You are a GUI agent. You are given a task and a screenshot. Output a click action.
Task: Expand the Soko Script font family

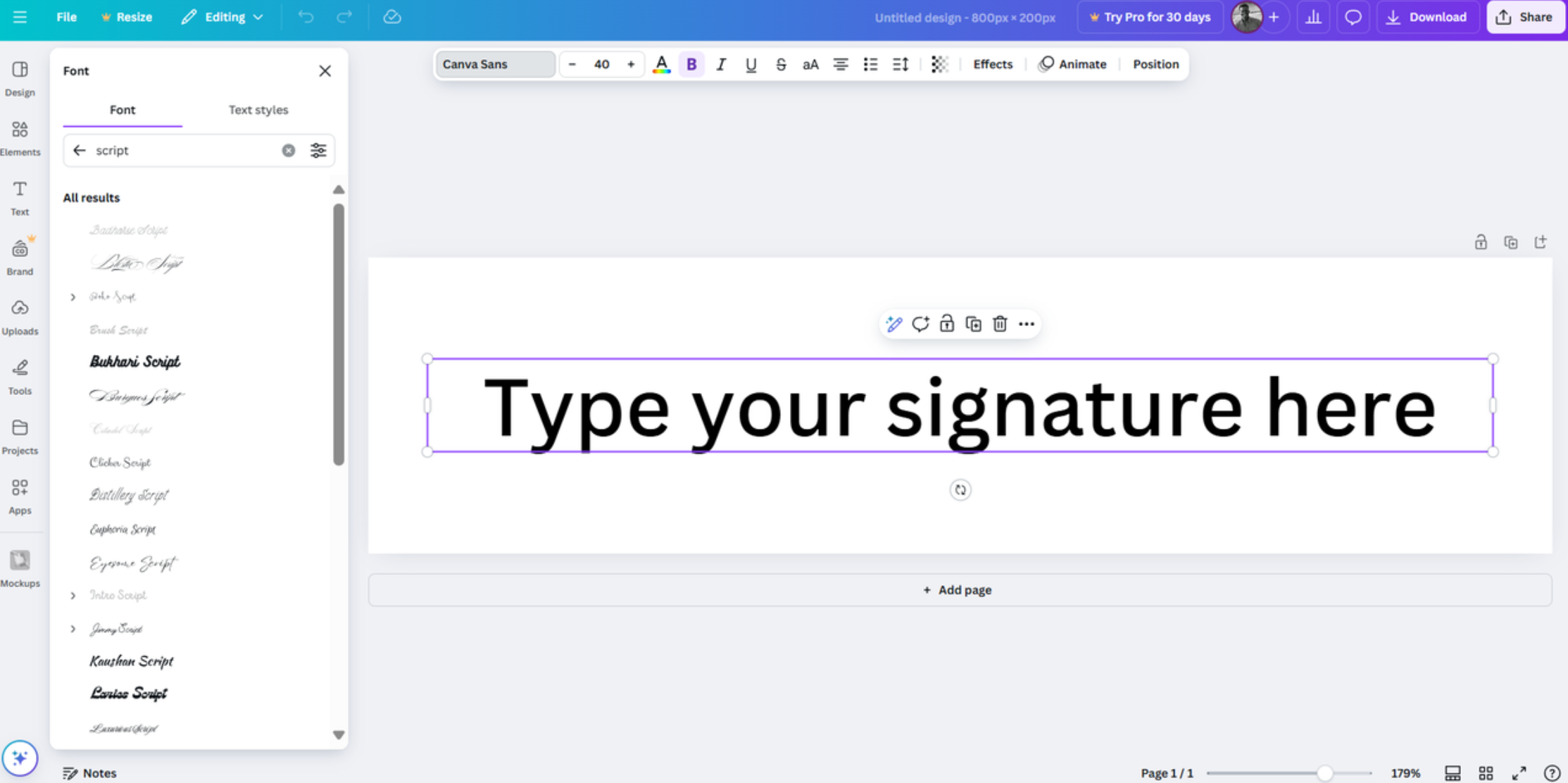(73, 296)
